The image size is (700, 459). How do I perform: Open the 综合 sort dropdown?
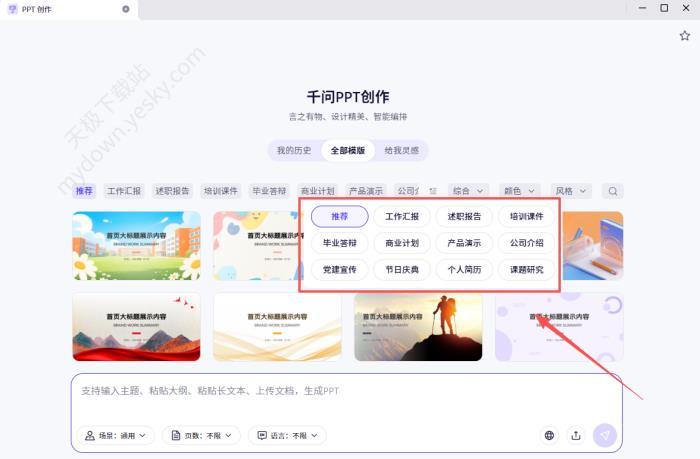(468, 191)
